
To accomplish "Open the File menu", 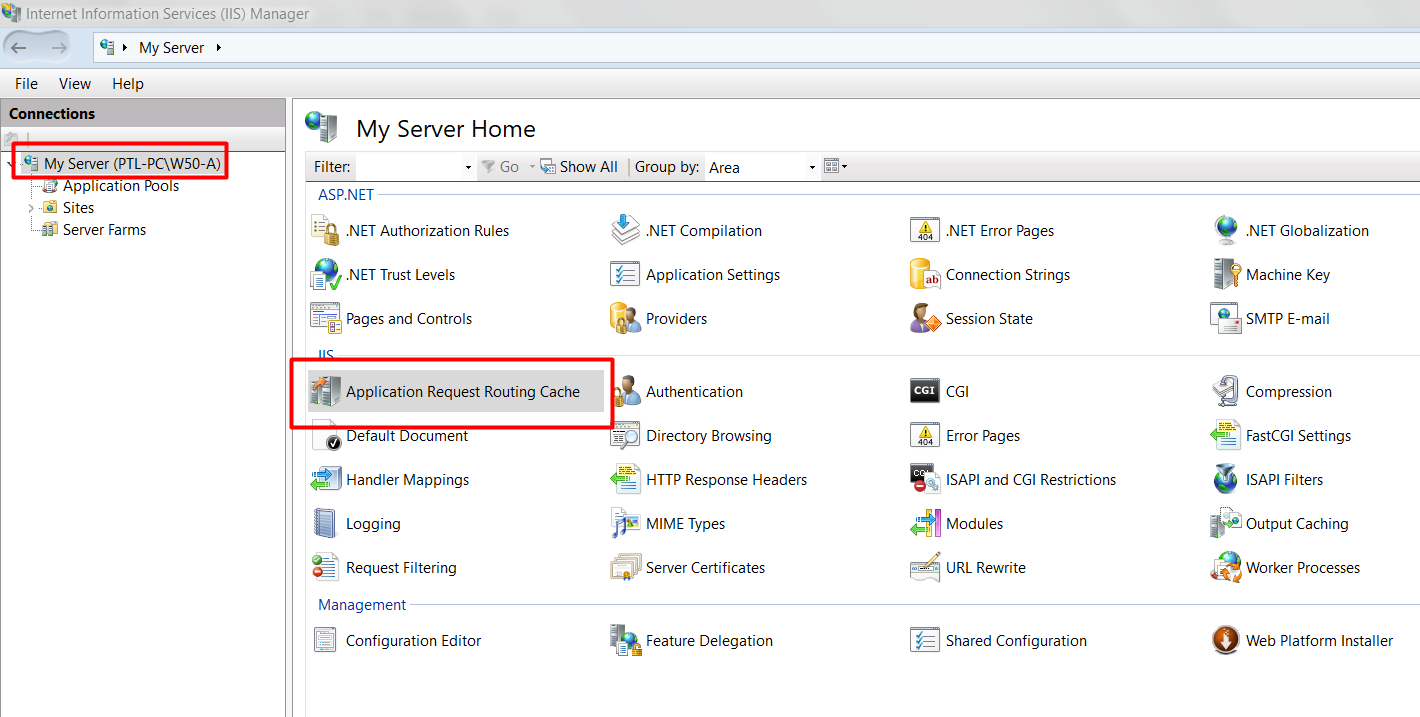I will [26, 84].
